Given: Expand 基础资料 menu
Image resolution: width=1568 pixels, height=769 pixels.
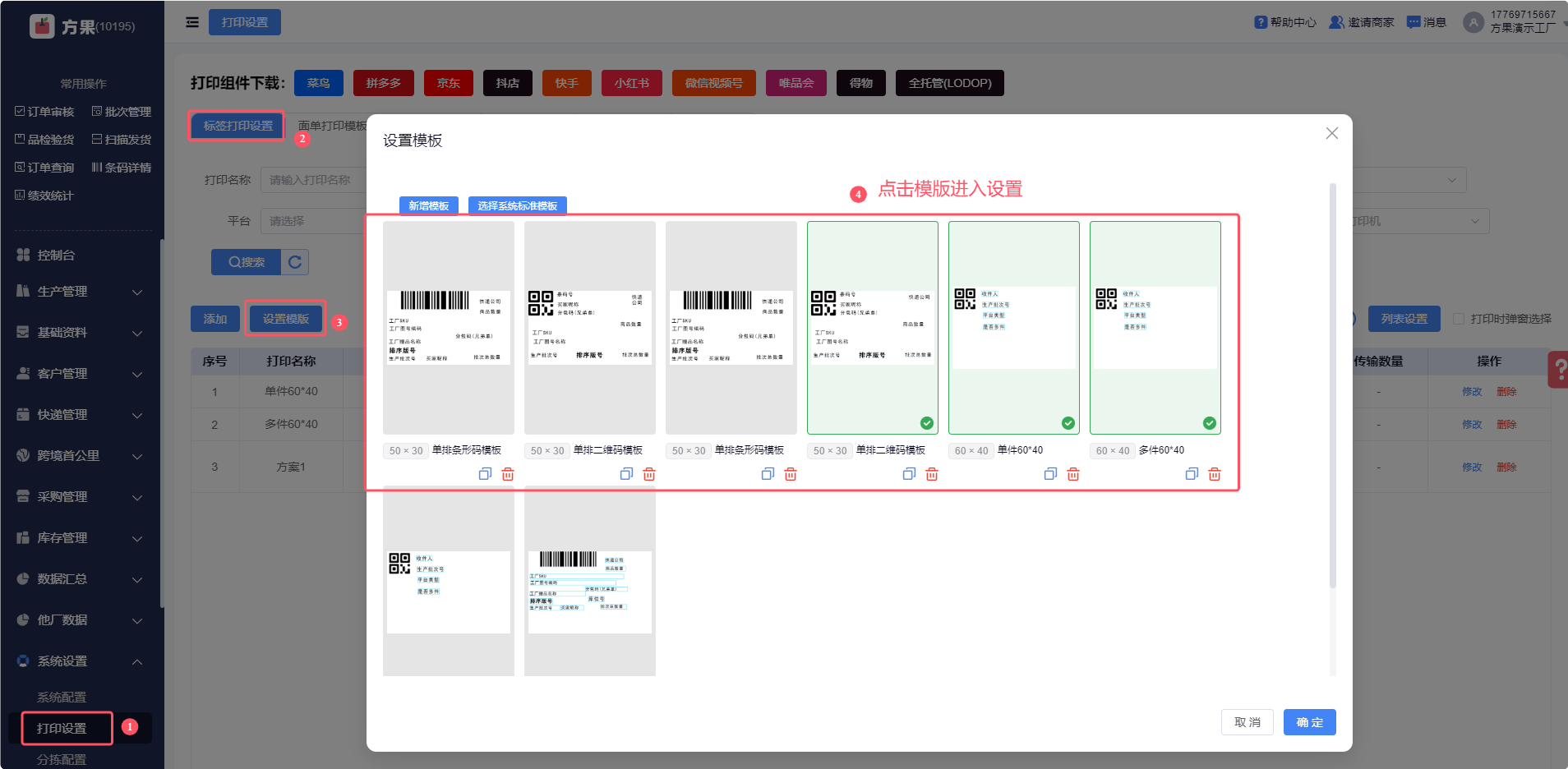Looking at the screenshot, I should pos(80,333).
